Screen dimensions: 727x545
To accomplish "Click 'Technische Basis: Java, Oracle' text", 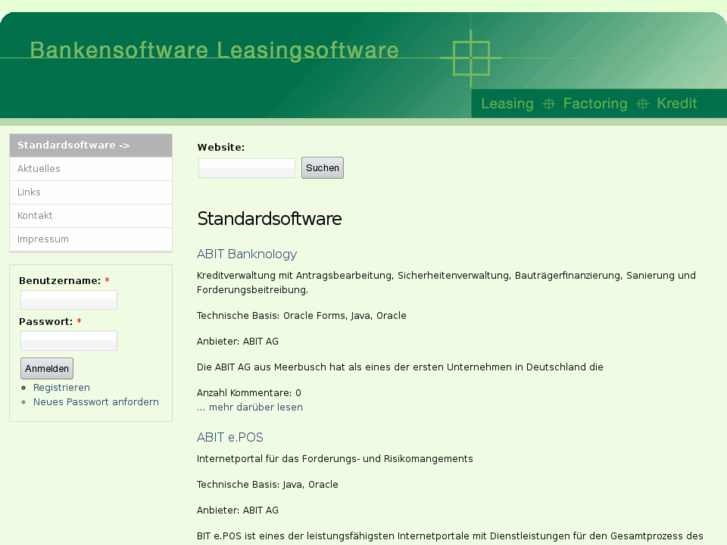I will click(x=267, y=484).
